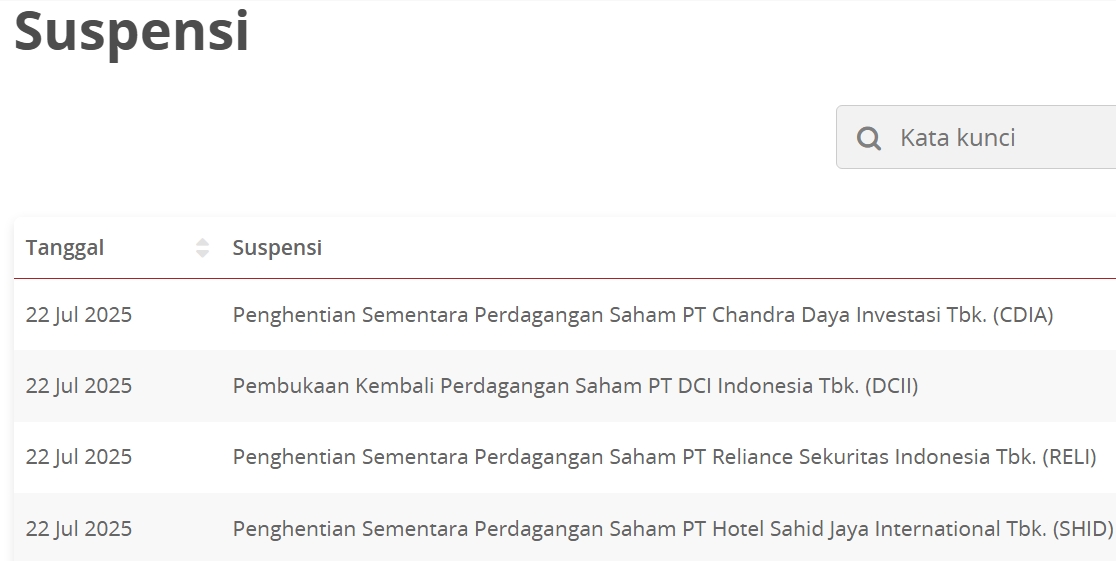Select date cell of the CDIA row

tap(79, 315)
